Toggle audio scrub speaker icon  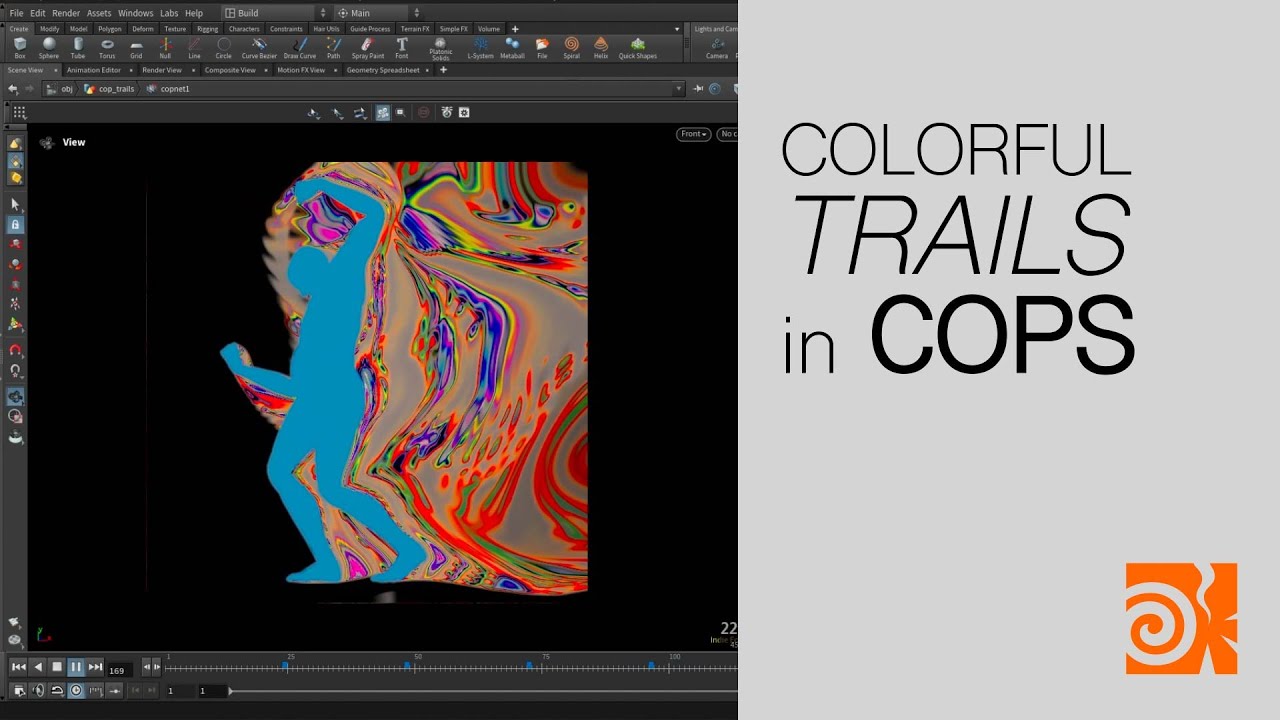click(x=38, y=690)
